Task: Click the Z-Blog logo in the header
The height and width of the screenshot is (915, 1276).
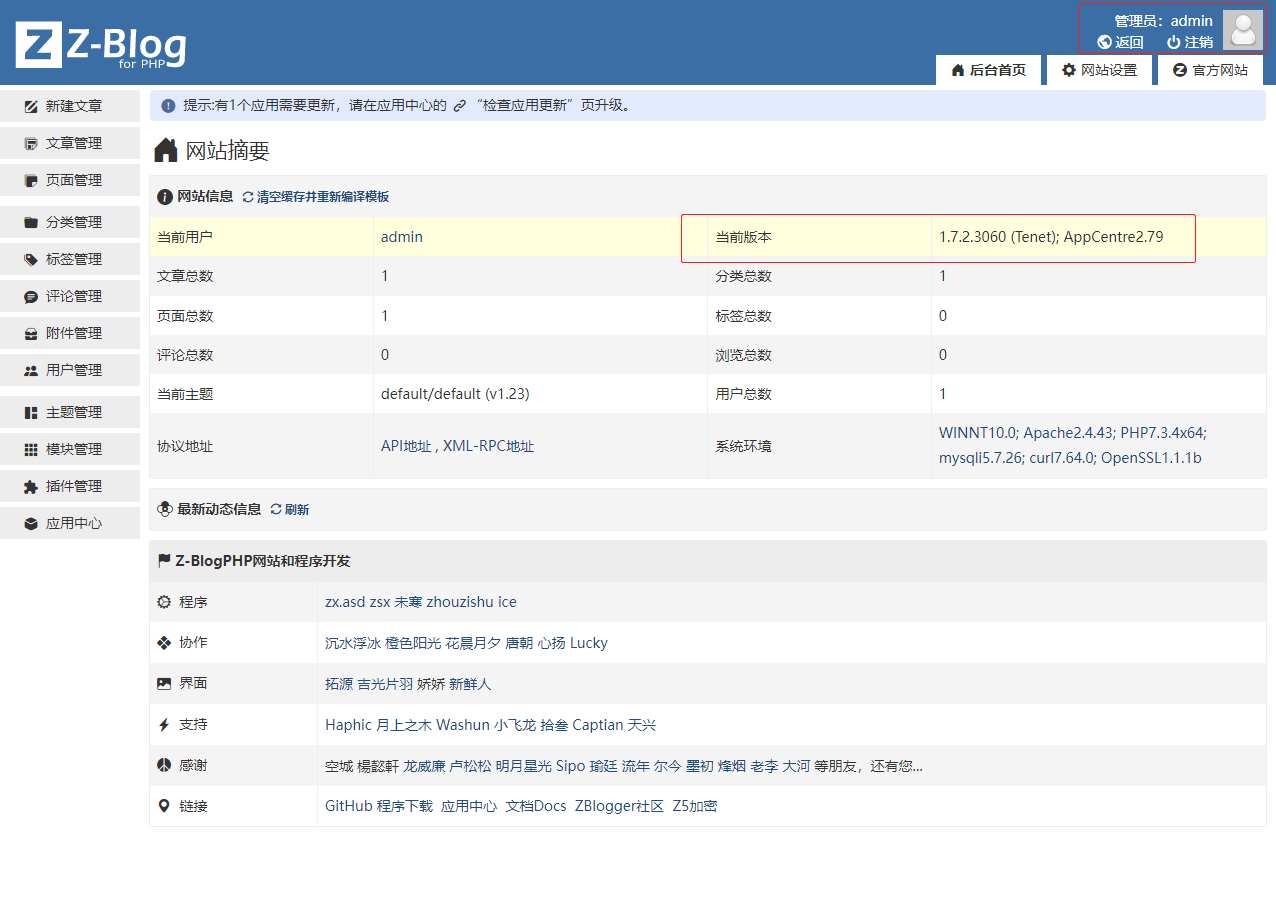Action: click(101, 47)
